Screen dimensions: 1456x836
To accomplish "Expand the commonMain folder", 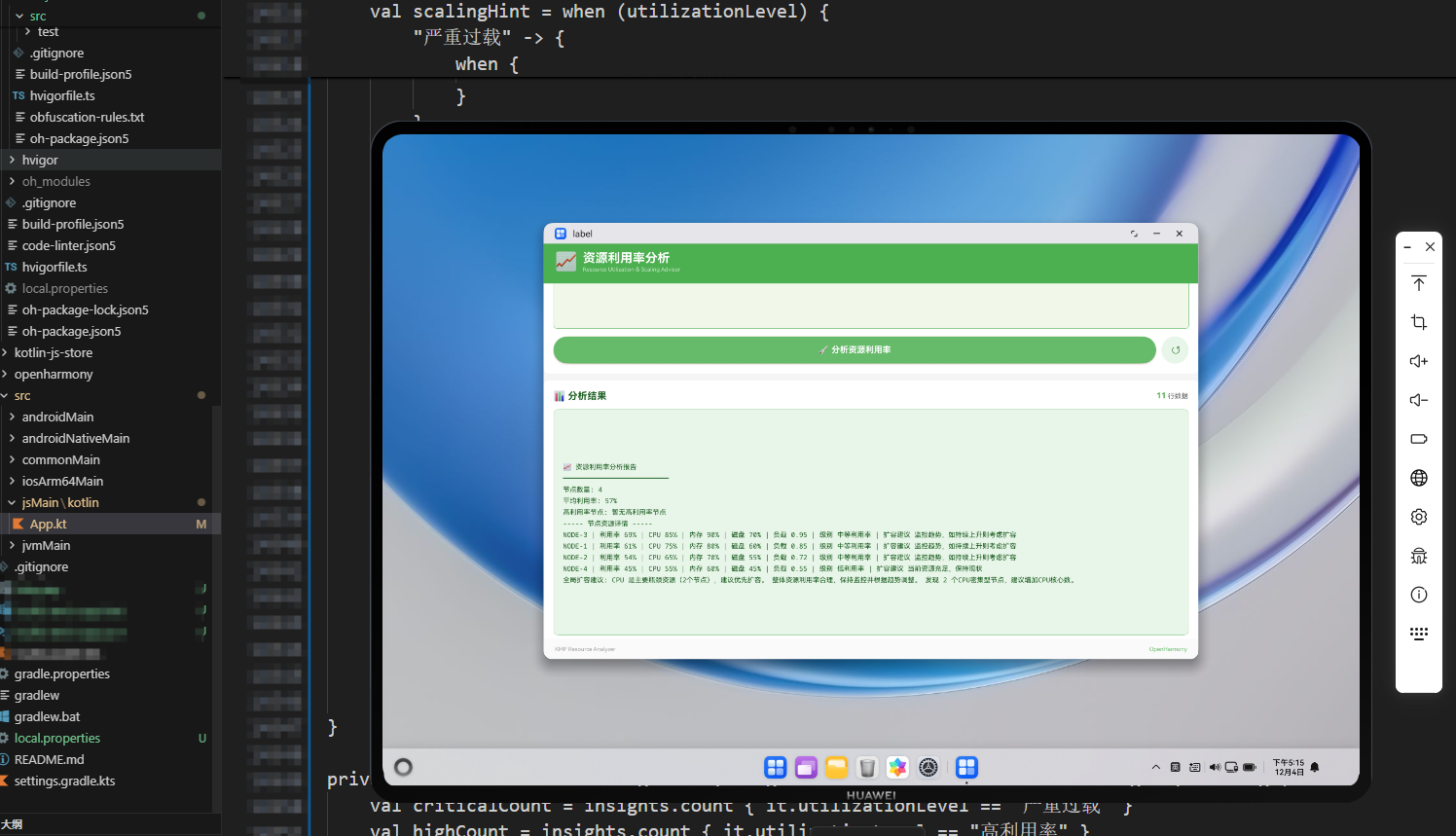I will [110, 459].
